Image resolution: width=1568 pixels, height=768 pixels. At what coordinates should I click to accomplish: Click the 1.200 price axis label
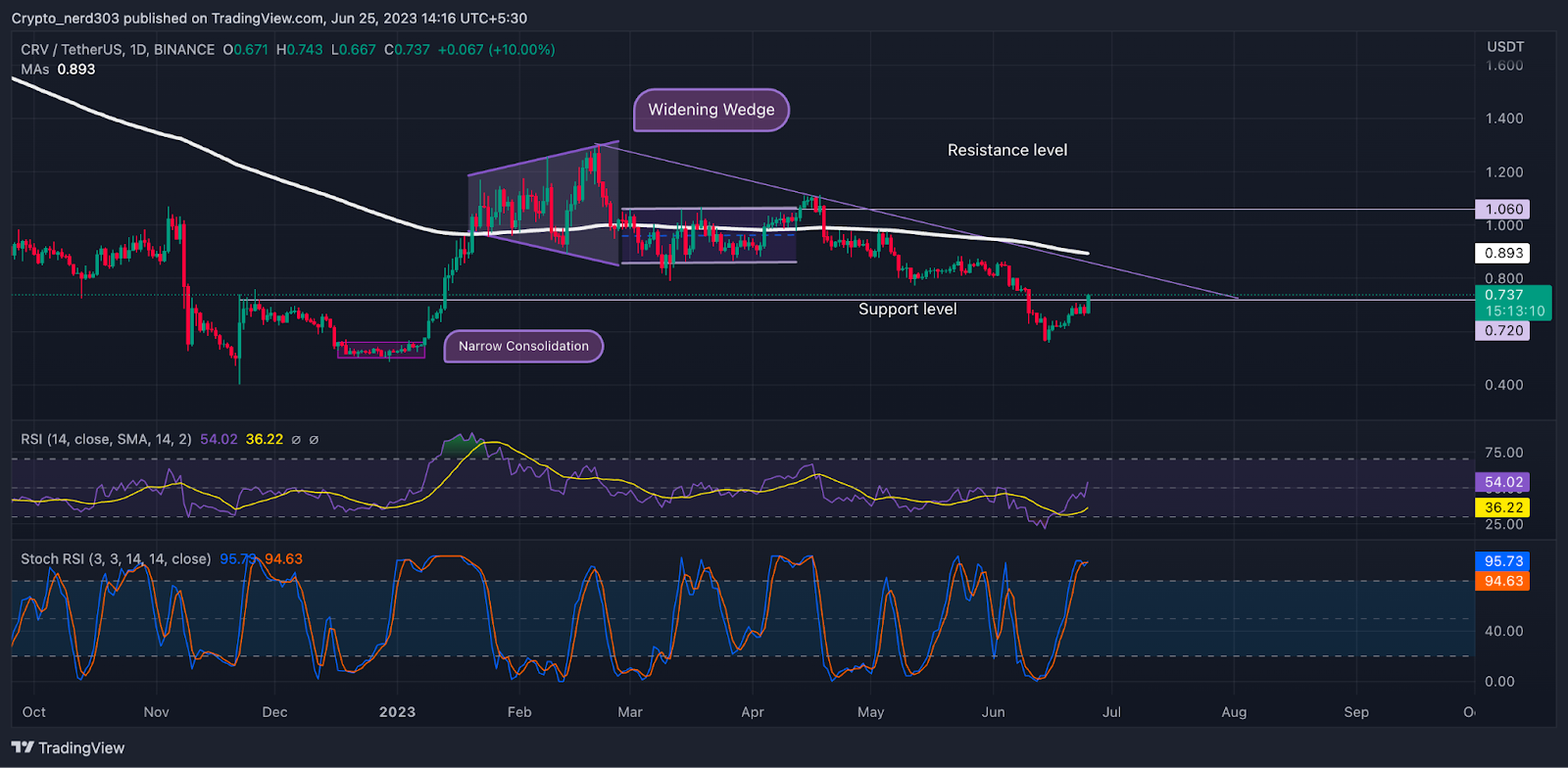pyautogui.click(x=1503, y=172)
